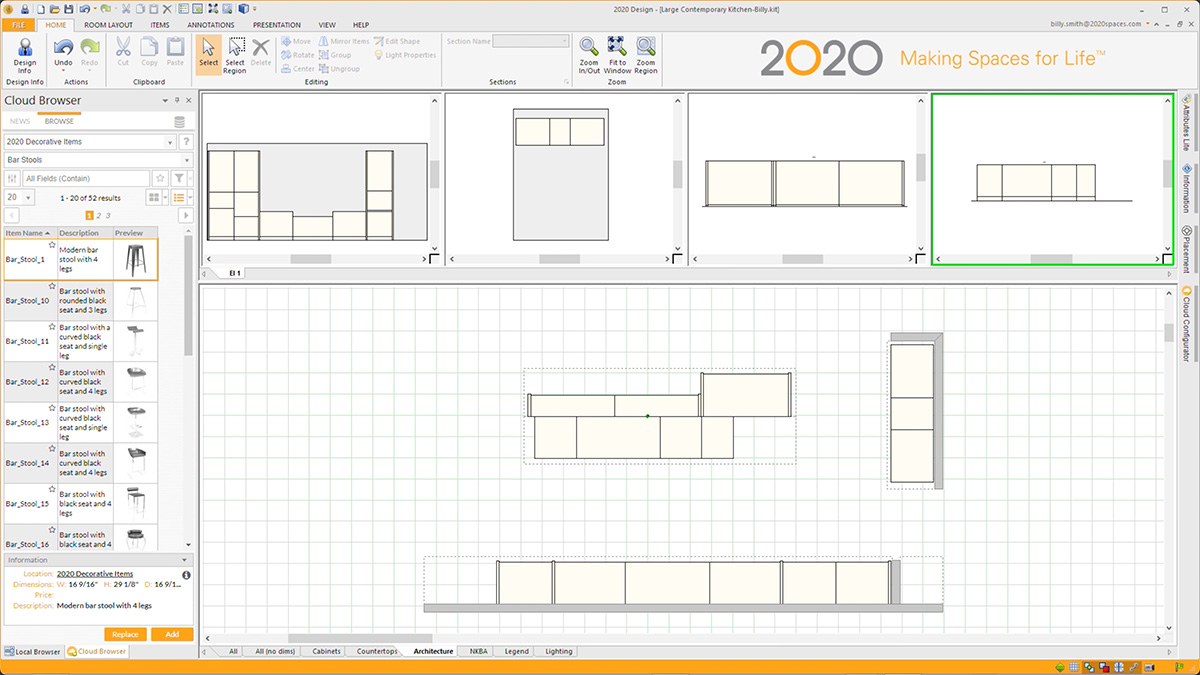Image resolution: width=1200 pixels, height=675 pixels.
Task: Click Fit to Window tool
Action: click(617, 55)
